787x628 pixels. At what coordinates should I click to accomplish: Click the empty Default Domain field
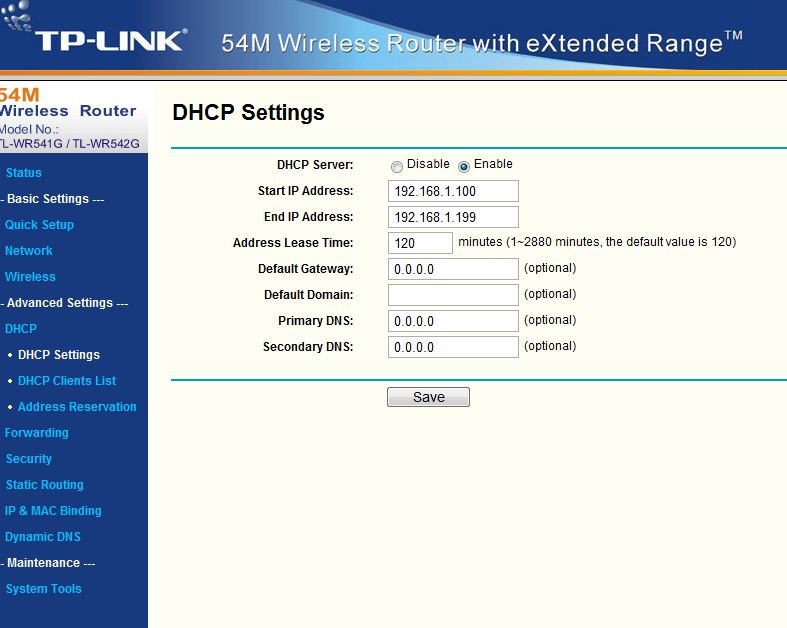(453, 295)
